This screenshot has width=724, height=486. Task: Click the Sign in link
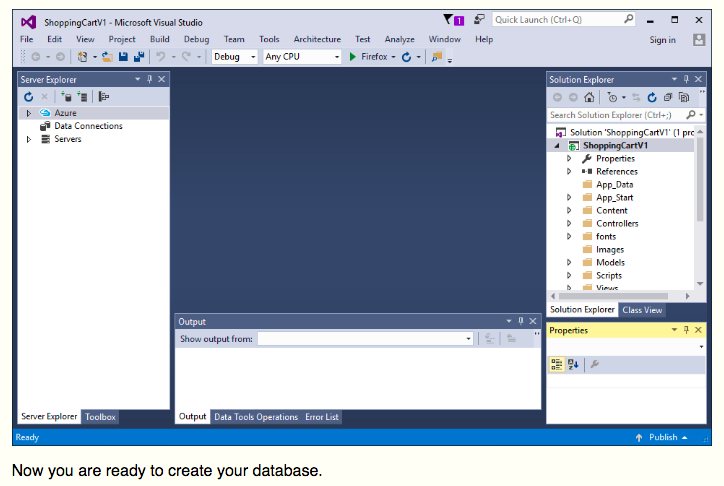point(662,40)
